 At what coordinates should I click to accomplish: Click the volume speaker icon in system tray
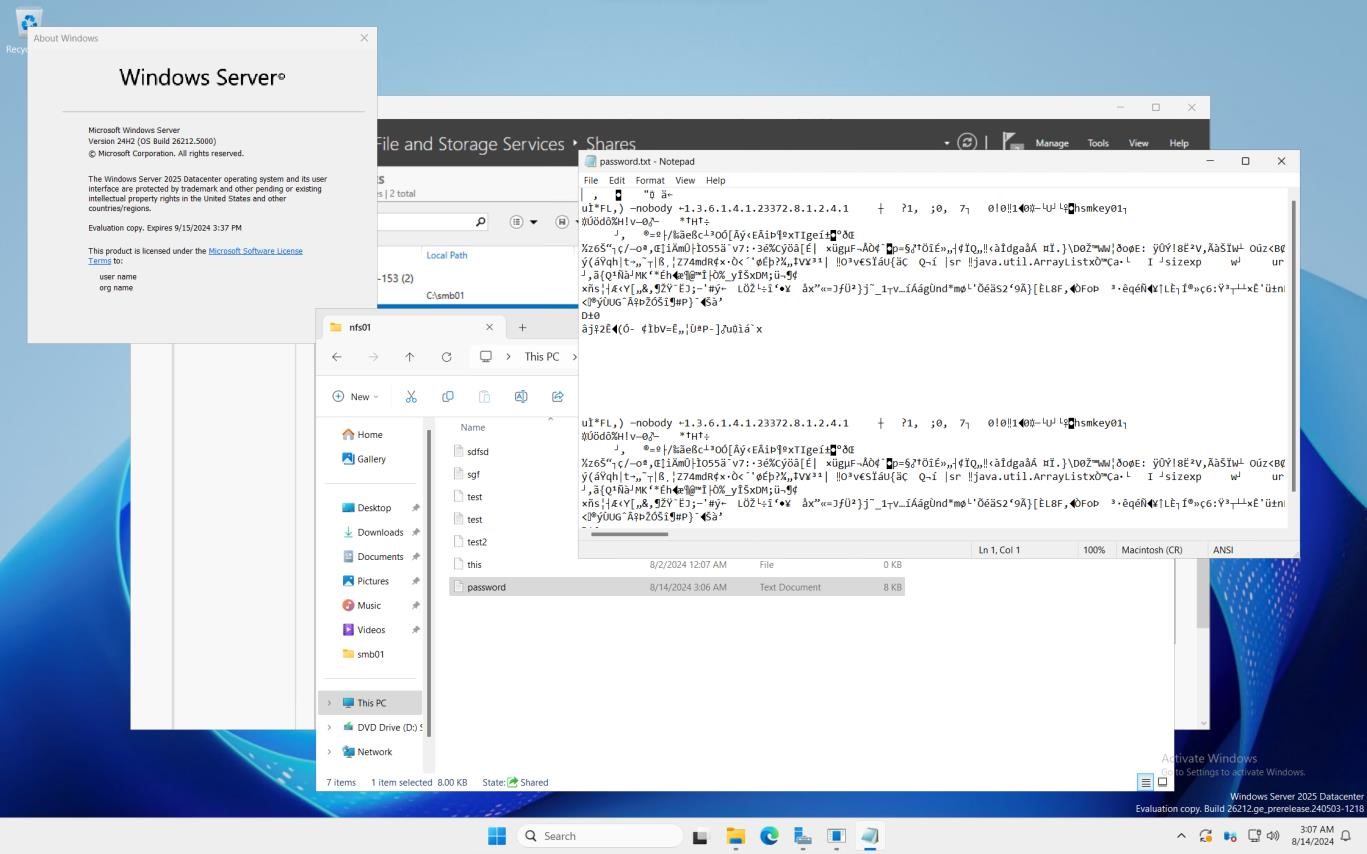point(1272,836)
